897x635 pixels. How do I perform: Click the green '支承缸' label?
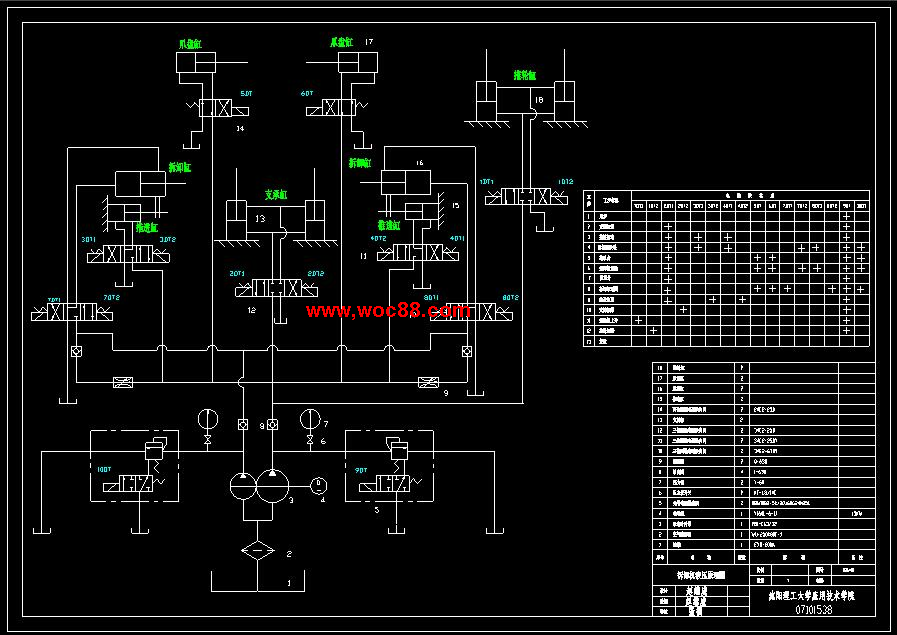point(276,195)
